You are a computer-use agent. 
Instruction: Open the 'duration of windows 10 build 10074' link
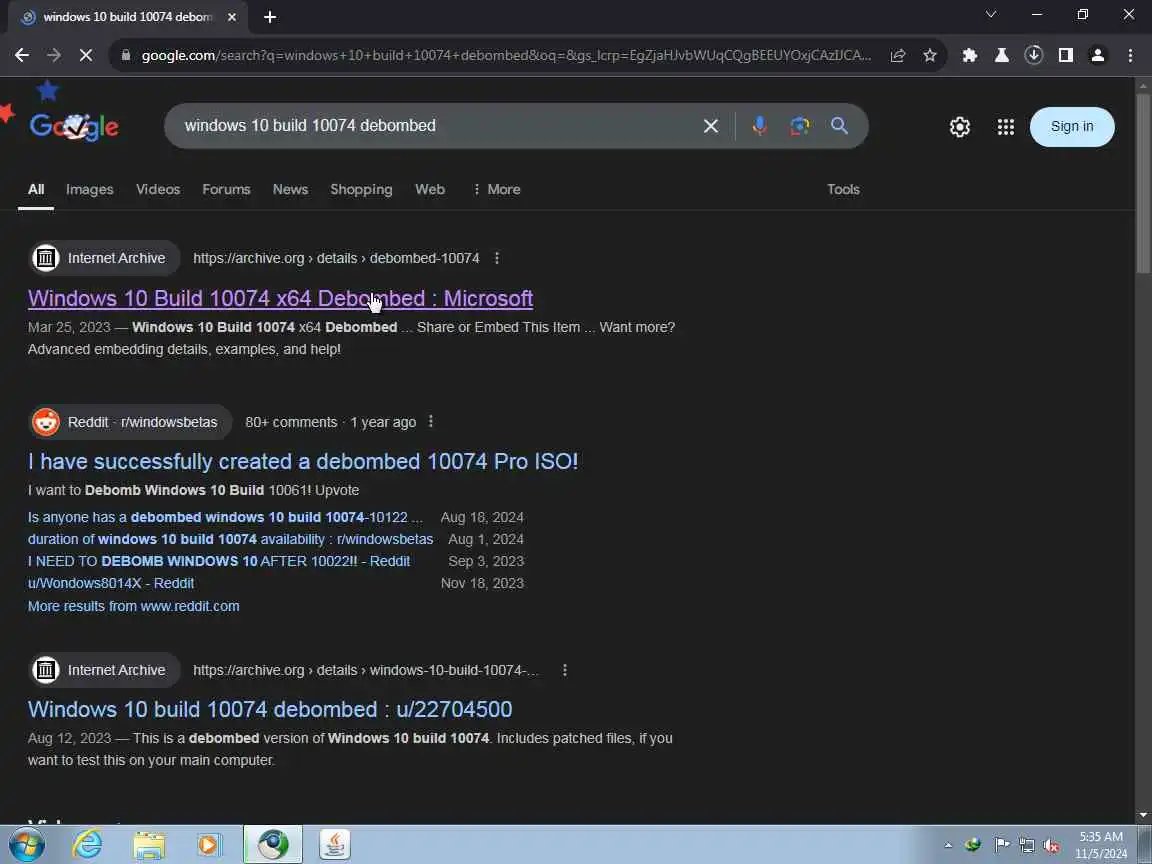click(231, 539)
